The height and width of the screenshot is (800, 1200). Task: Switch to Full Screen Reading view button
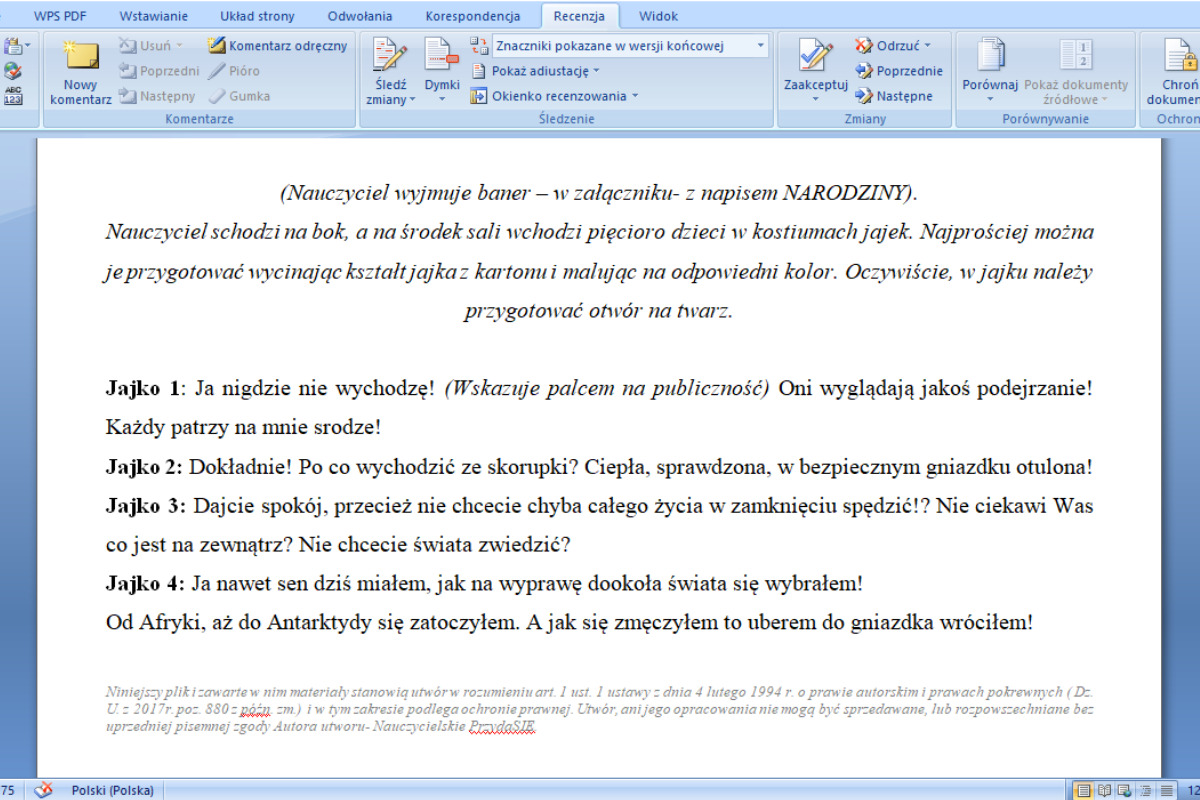pyautogui.click(x=1104, y=790)
